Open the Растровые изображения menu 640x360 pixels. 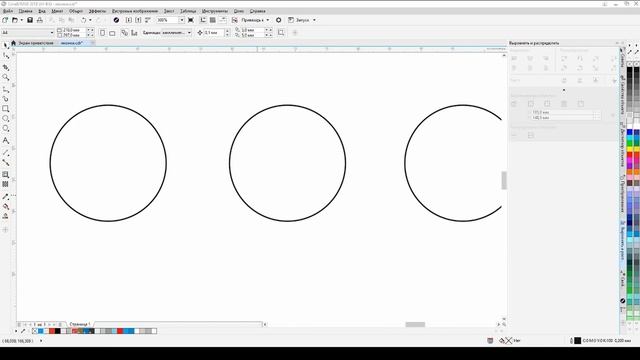[135, 11]
